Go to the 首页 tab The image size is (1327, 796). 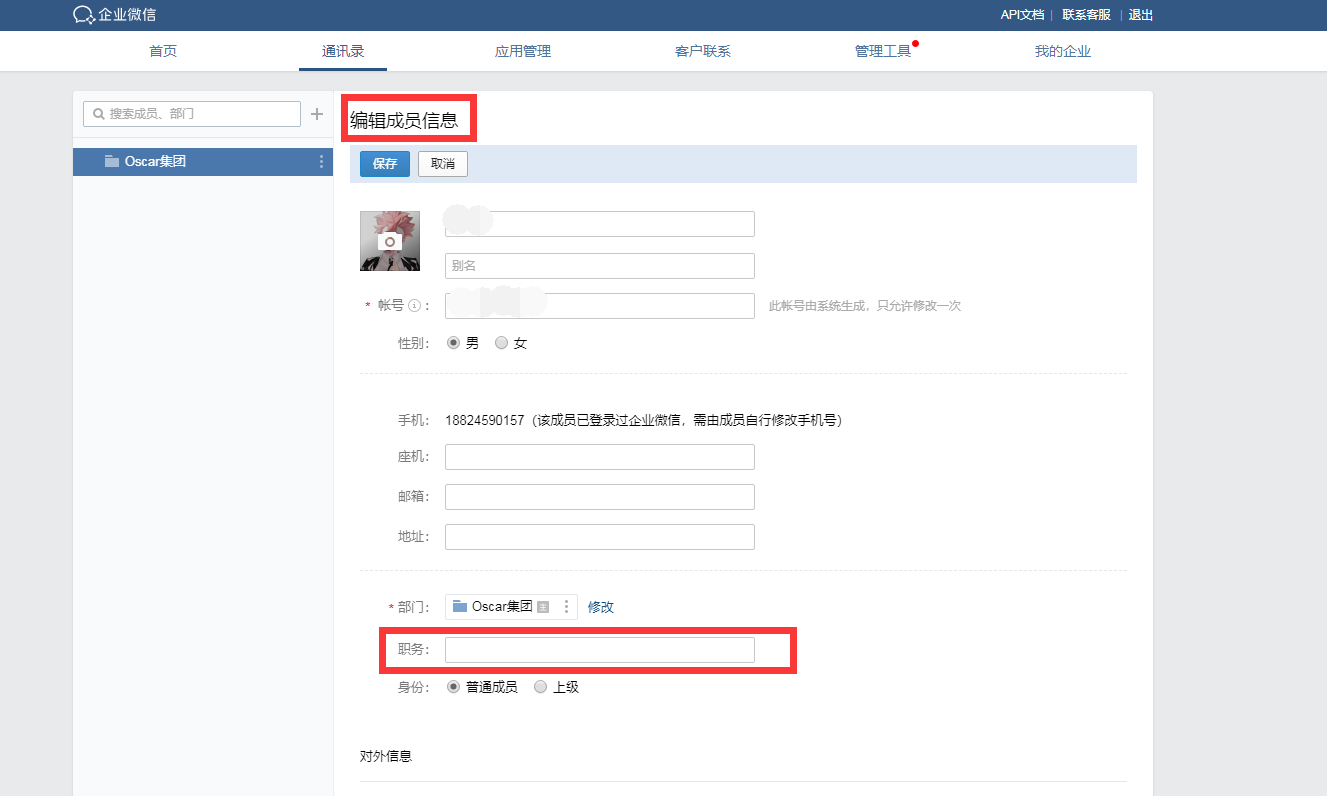click(163, 51)
